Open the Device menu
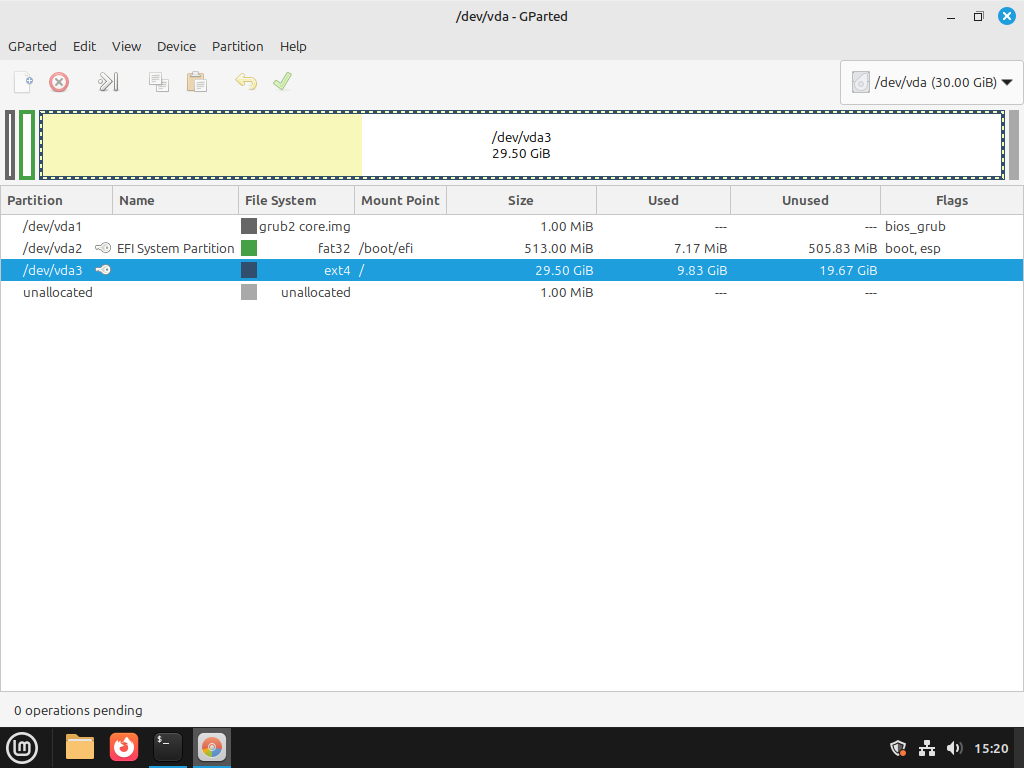 (176, 46)
